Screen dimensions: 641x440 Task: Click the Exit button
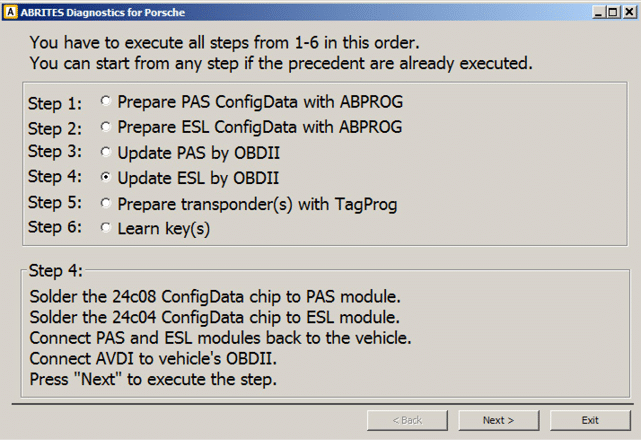[590, 420]
